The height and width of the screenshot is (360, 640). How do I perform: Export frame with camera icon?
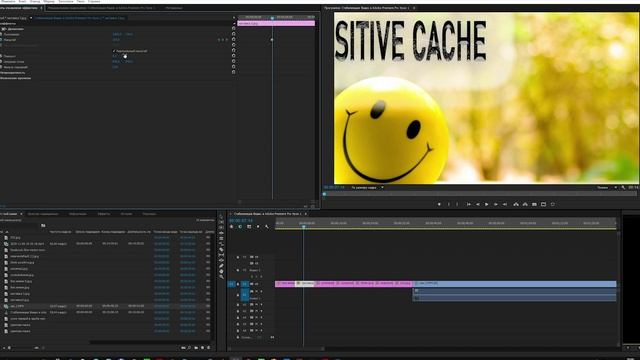[534, 204]
